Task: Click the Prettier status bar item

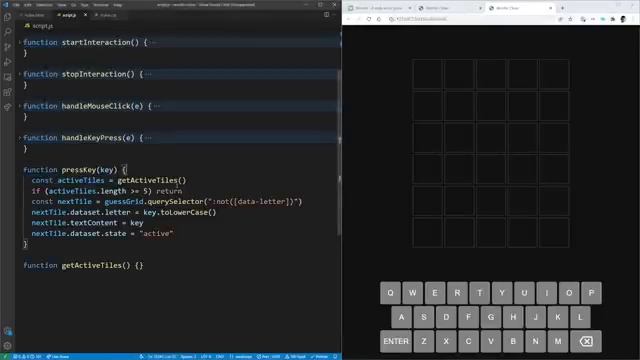Action: (319, 357)
